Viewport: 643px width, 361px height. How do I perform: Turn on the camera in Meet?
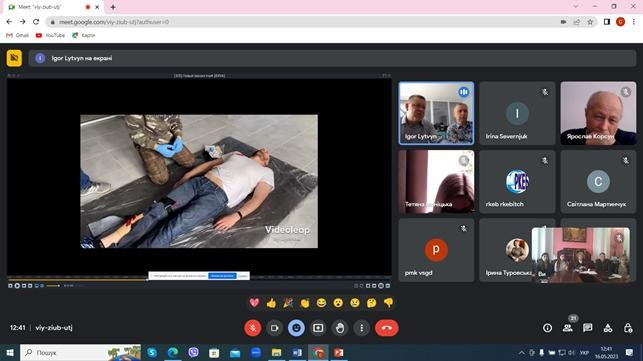pyautogui.click(x=274, y=328)
